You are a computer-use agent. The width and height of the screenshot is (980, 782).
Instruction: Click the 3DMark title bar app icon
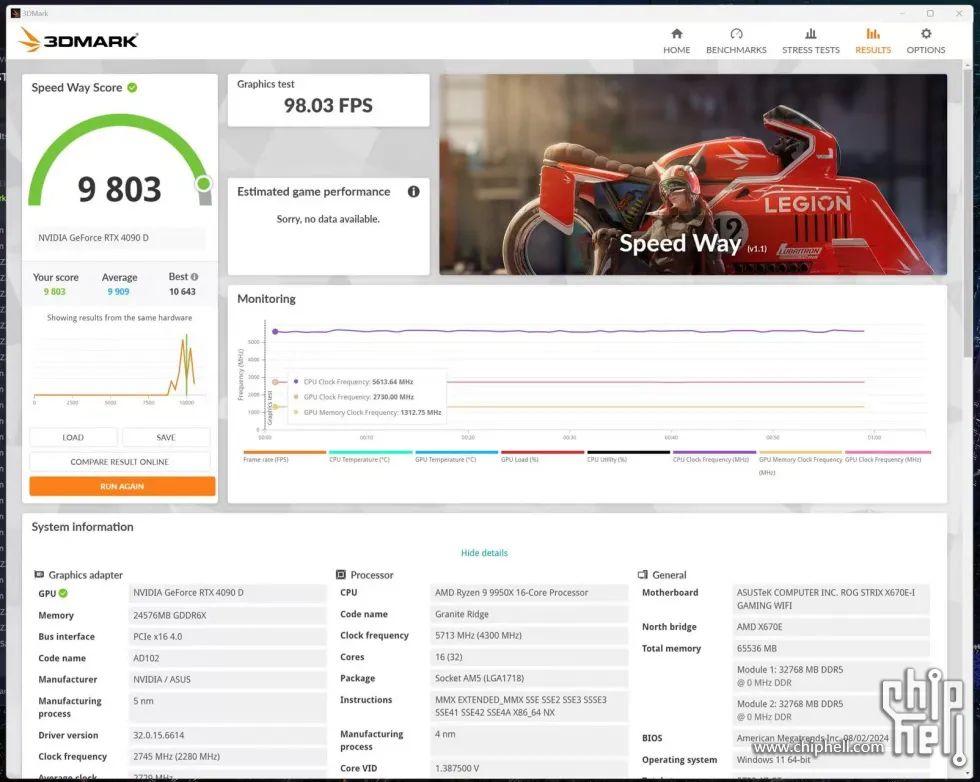click(16, 13)
